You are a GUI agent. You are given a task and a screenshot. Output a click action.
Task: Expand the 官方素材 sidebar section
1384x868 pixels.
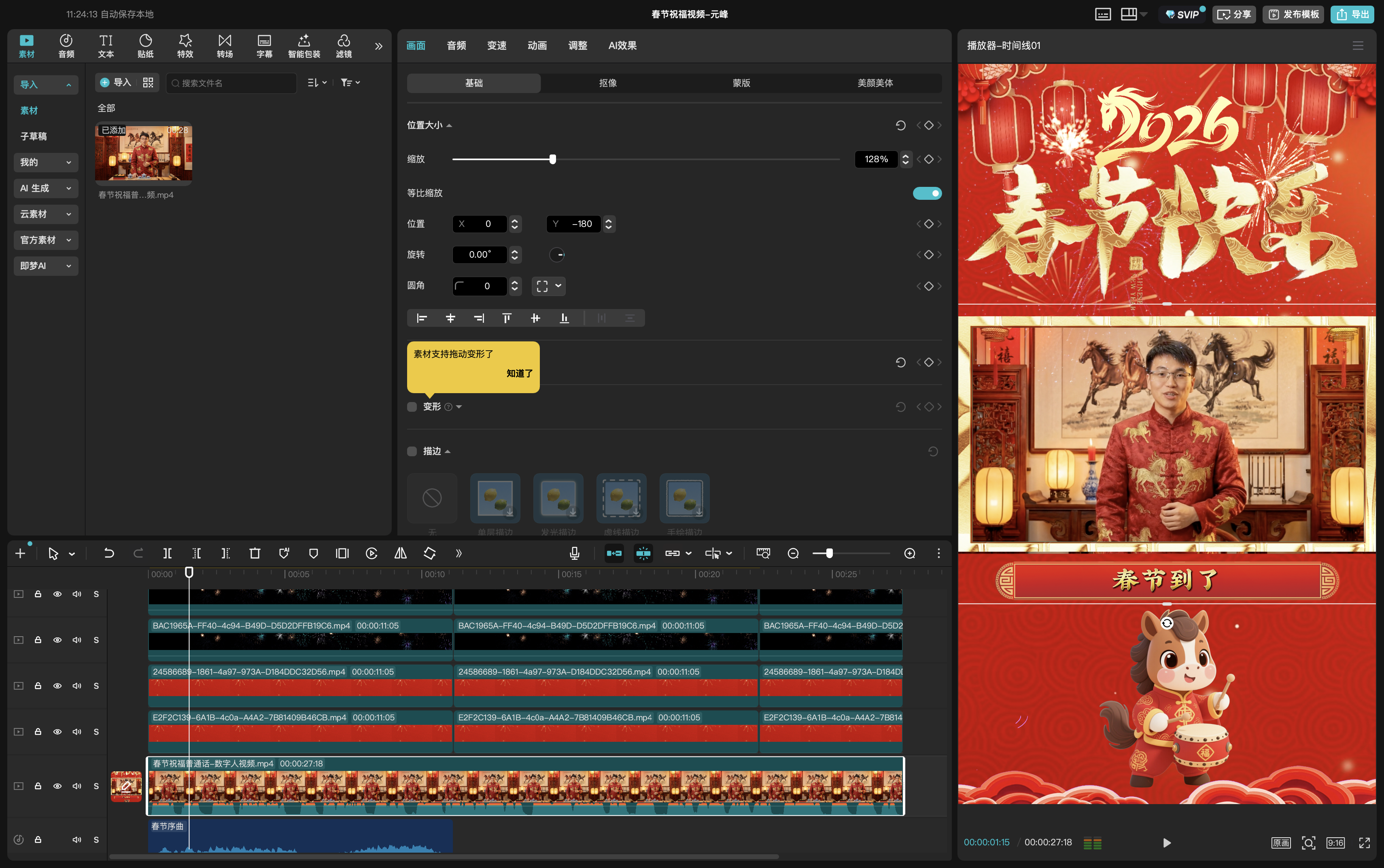coord(46,240)
